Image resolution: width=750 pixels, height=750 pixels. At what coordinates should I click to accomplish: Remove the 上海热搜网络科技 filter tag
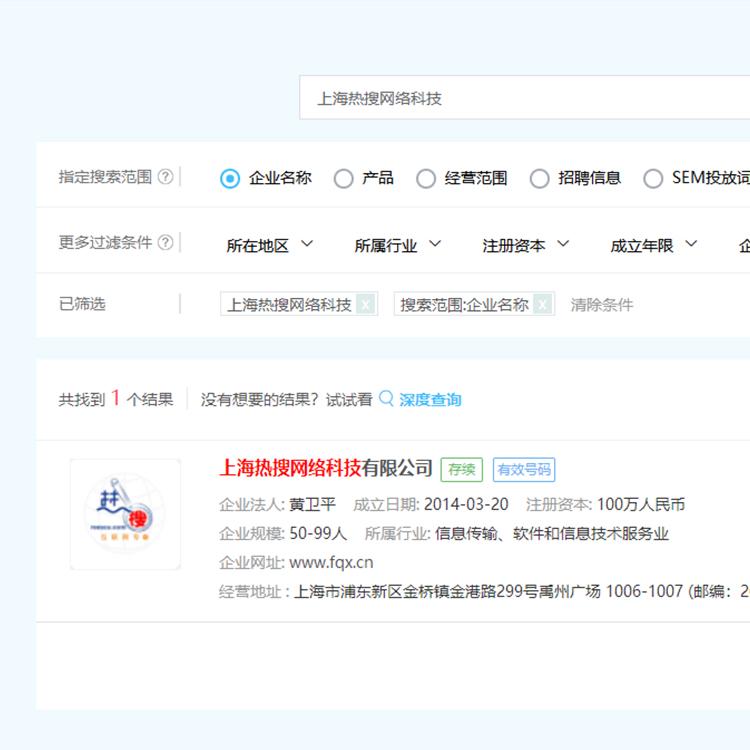[365, 304]
